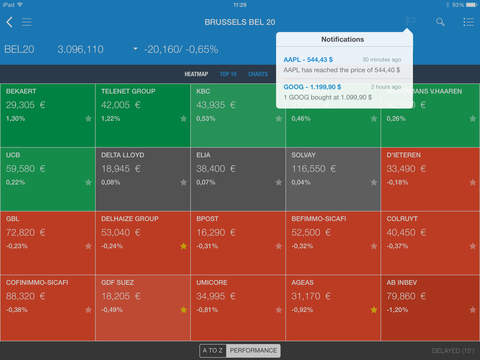Open the KBC stock tile

(x=238, y=115)
